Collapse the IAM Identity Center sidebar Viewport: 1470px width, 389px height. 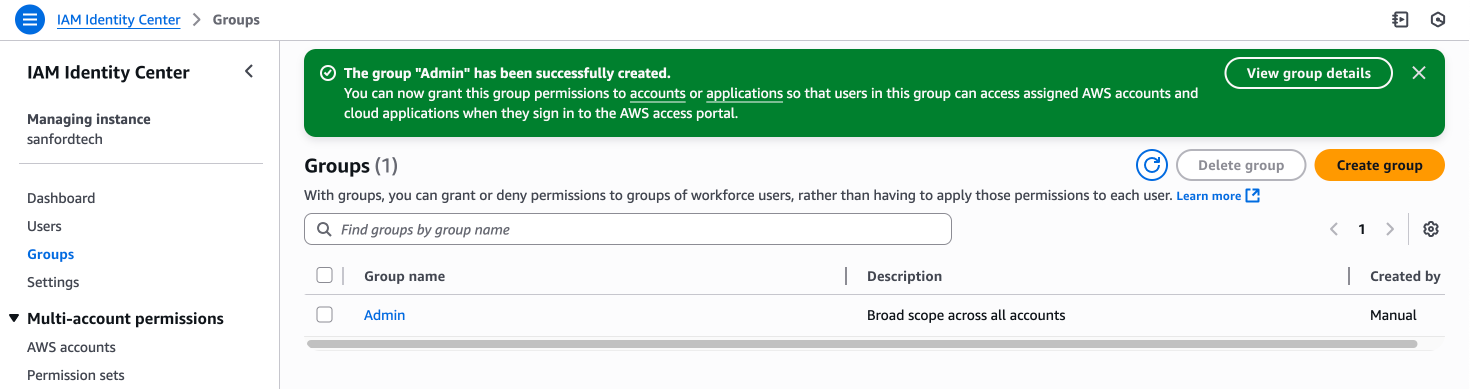tap(249, 71)
